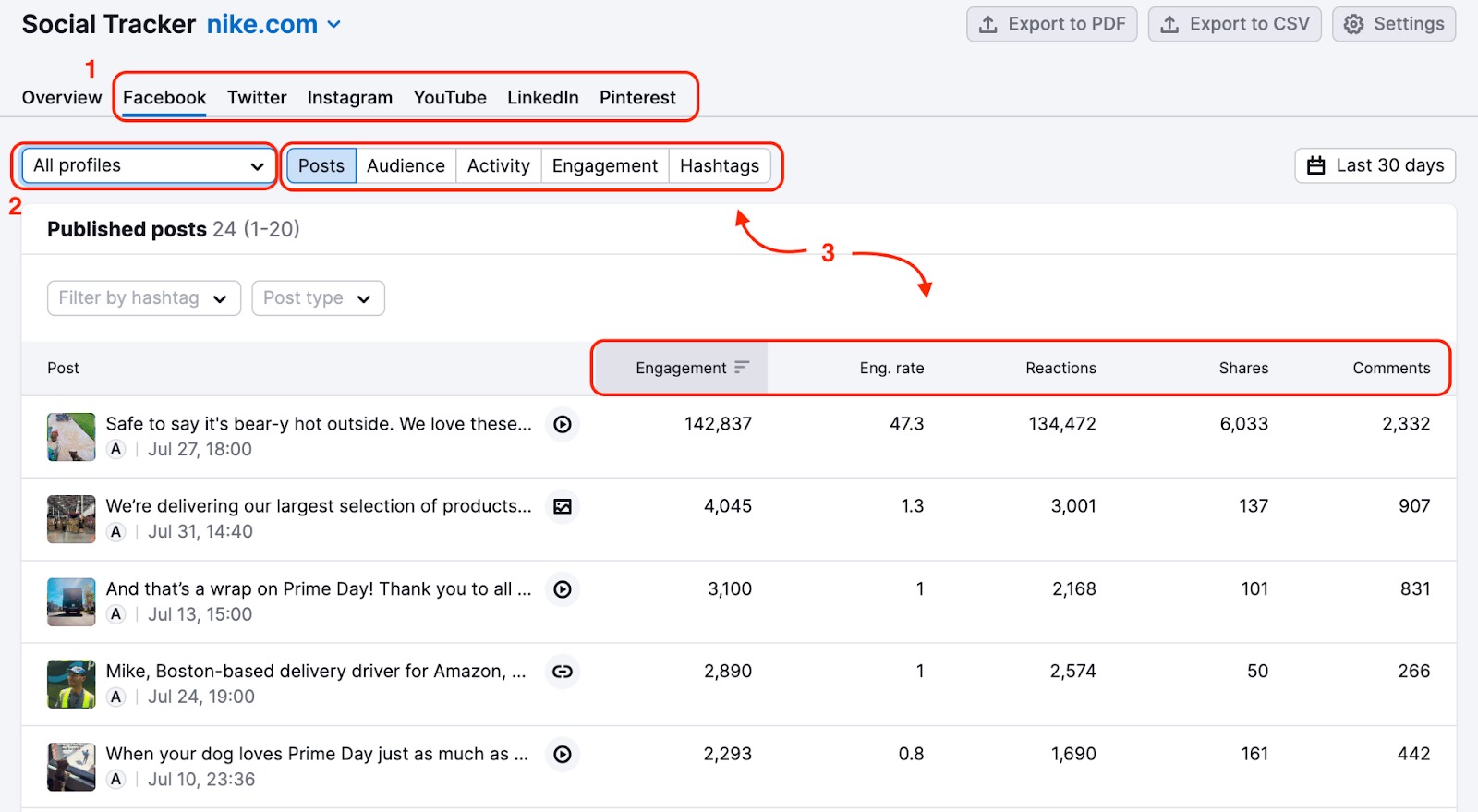Sort posts by the Comments column
Image resolution: width=1478 pixels, height=812 pixels.
point(1391,368)
